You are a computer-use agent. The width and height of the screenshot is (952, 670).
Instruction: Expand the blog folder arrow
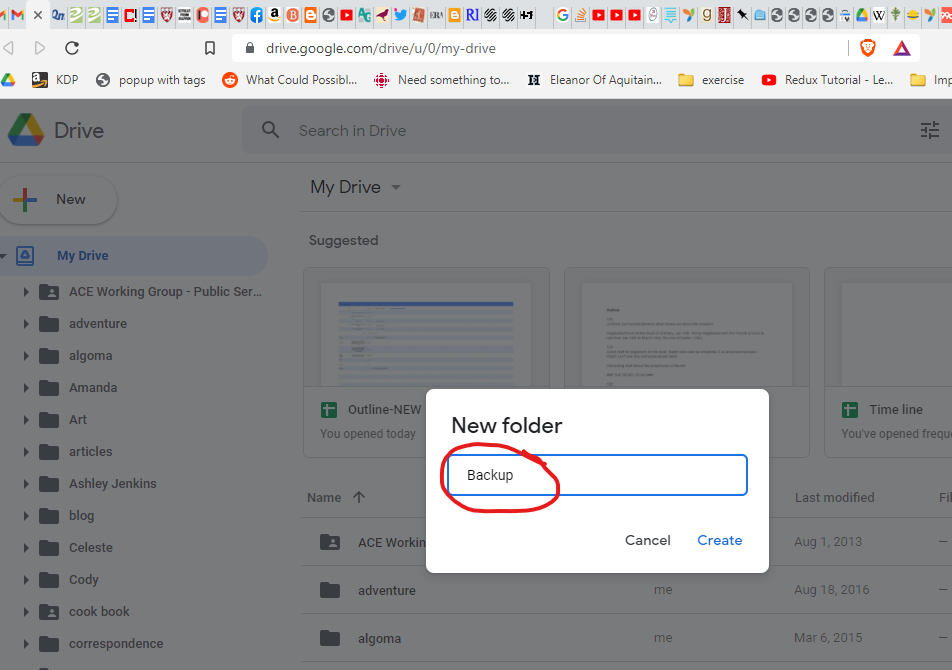tap(26, 516)
